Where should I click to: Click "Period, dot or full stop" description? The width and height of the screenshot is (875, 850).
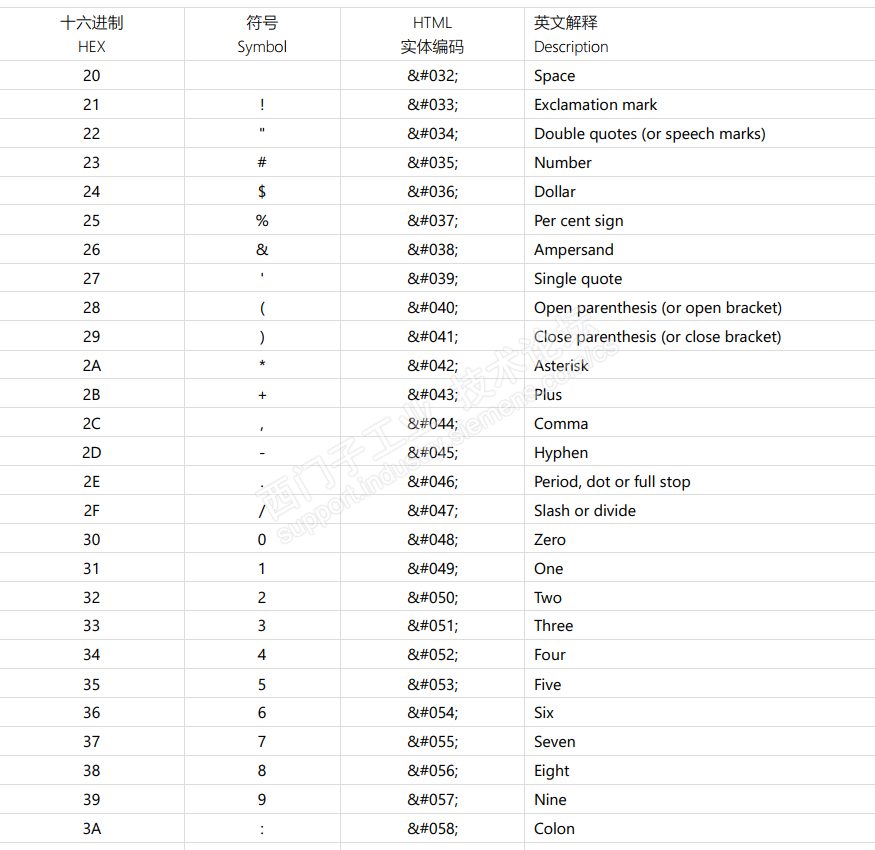(x=612, y=482)
